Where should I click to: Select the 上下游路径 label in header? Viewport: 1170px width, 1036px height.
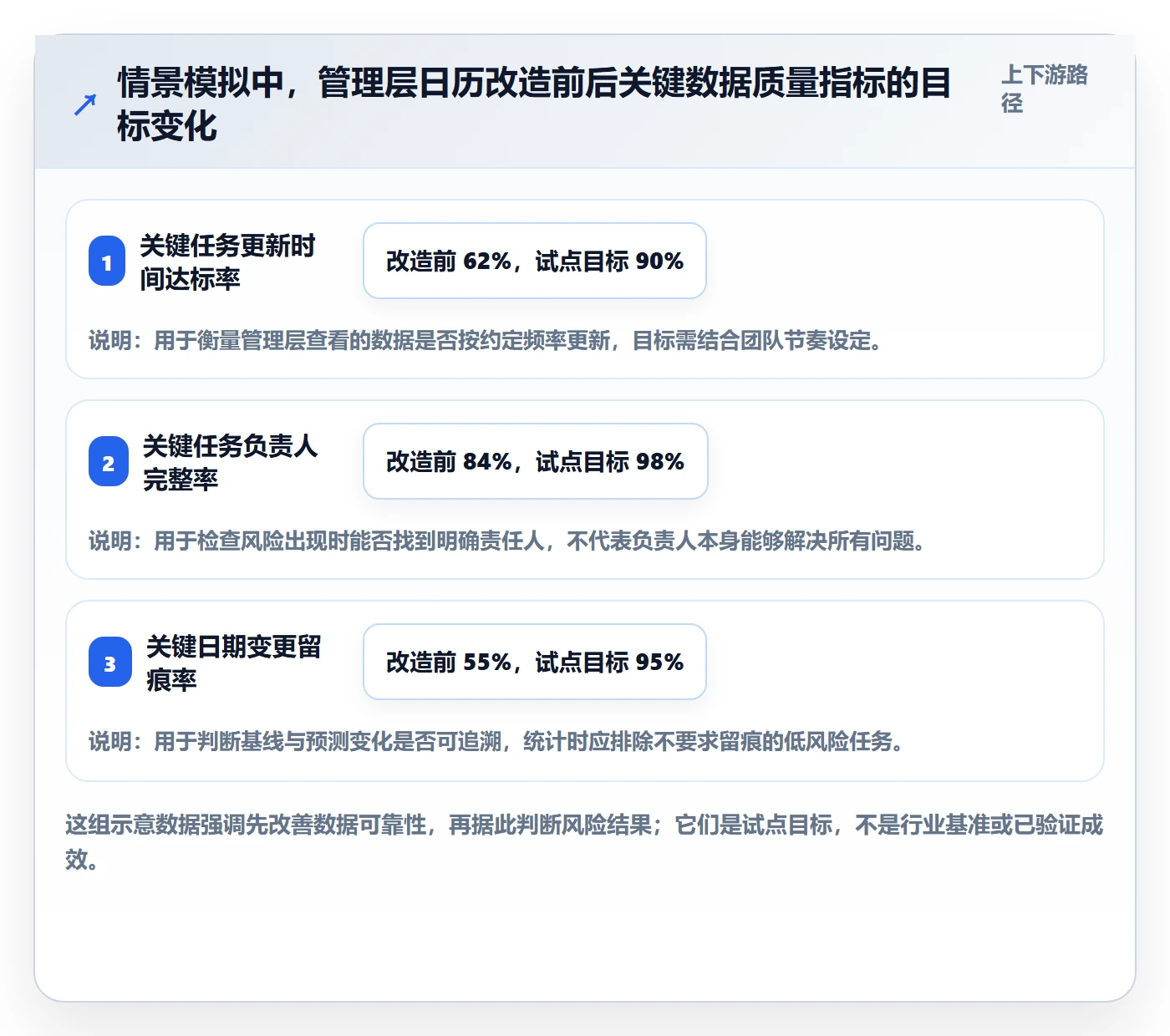[1045, 89]
